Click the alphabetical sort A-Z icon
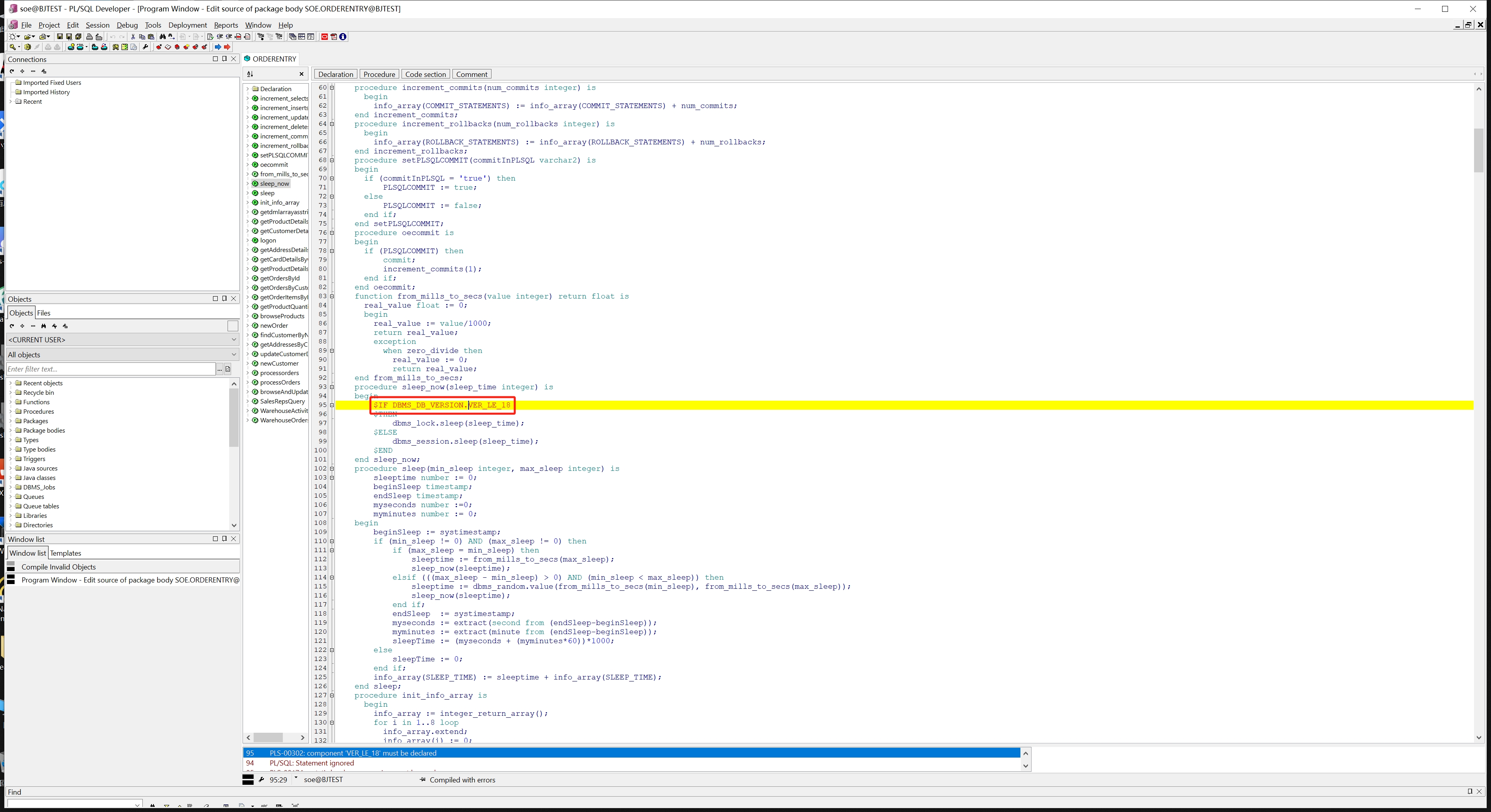Image resolution: width=1491 pixels, height=812 pixels. pos(250,74)
